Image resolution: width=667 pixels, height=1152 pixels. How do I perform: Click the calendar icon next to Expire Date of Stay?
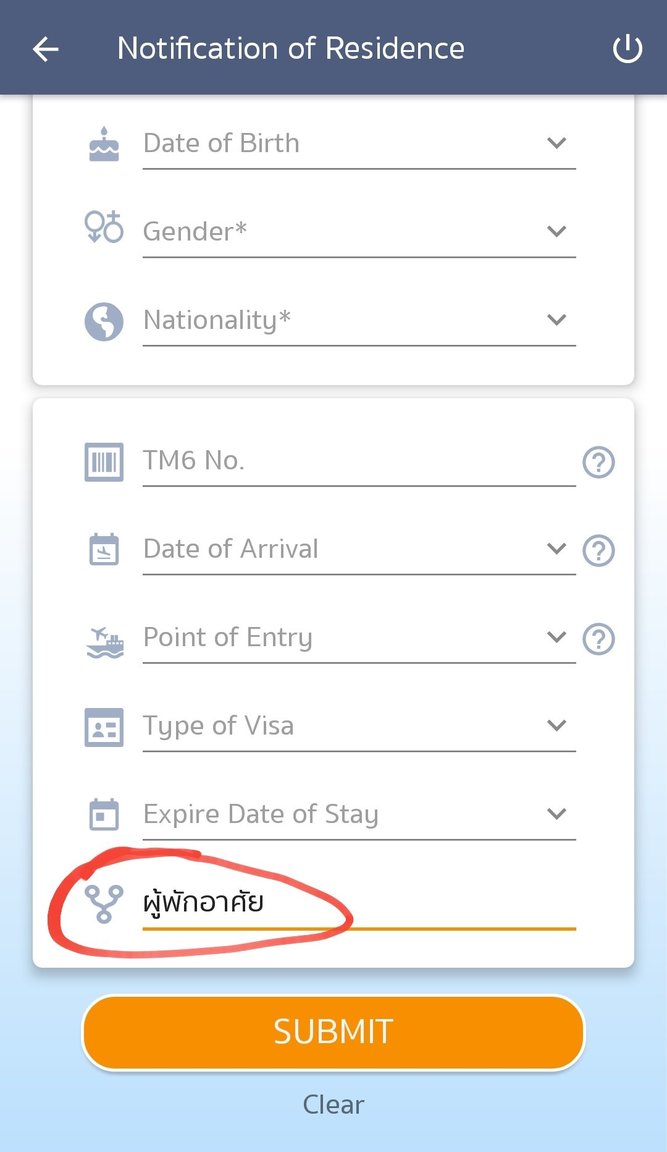pos(103,813)
